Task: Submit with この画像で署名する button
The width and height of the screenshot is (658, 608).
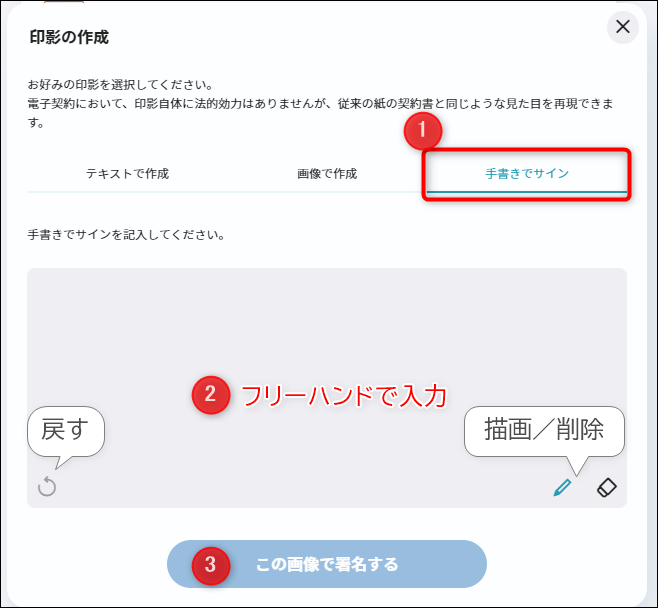Action: [327, 564]
